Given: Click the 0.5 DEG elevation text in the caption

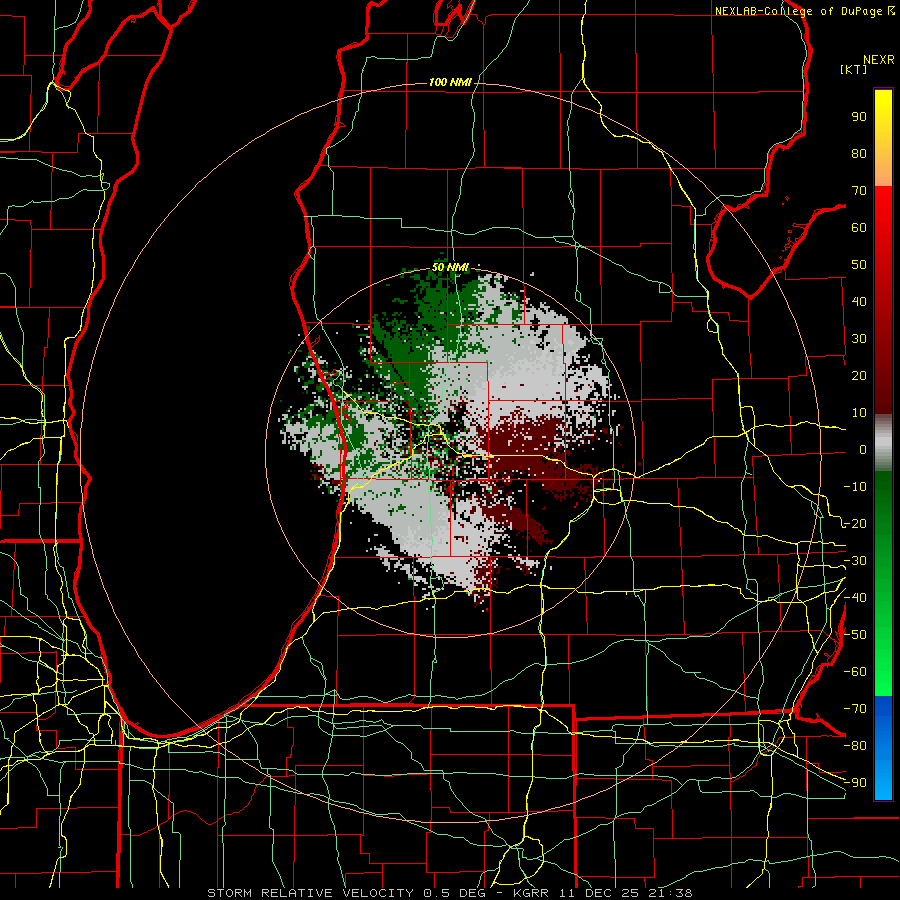Looking at the screenshot, I should (455, 893).
